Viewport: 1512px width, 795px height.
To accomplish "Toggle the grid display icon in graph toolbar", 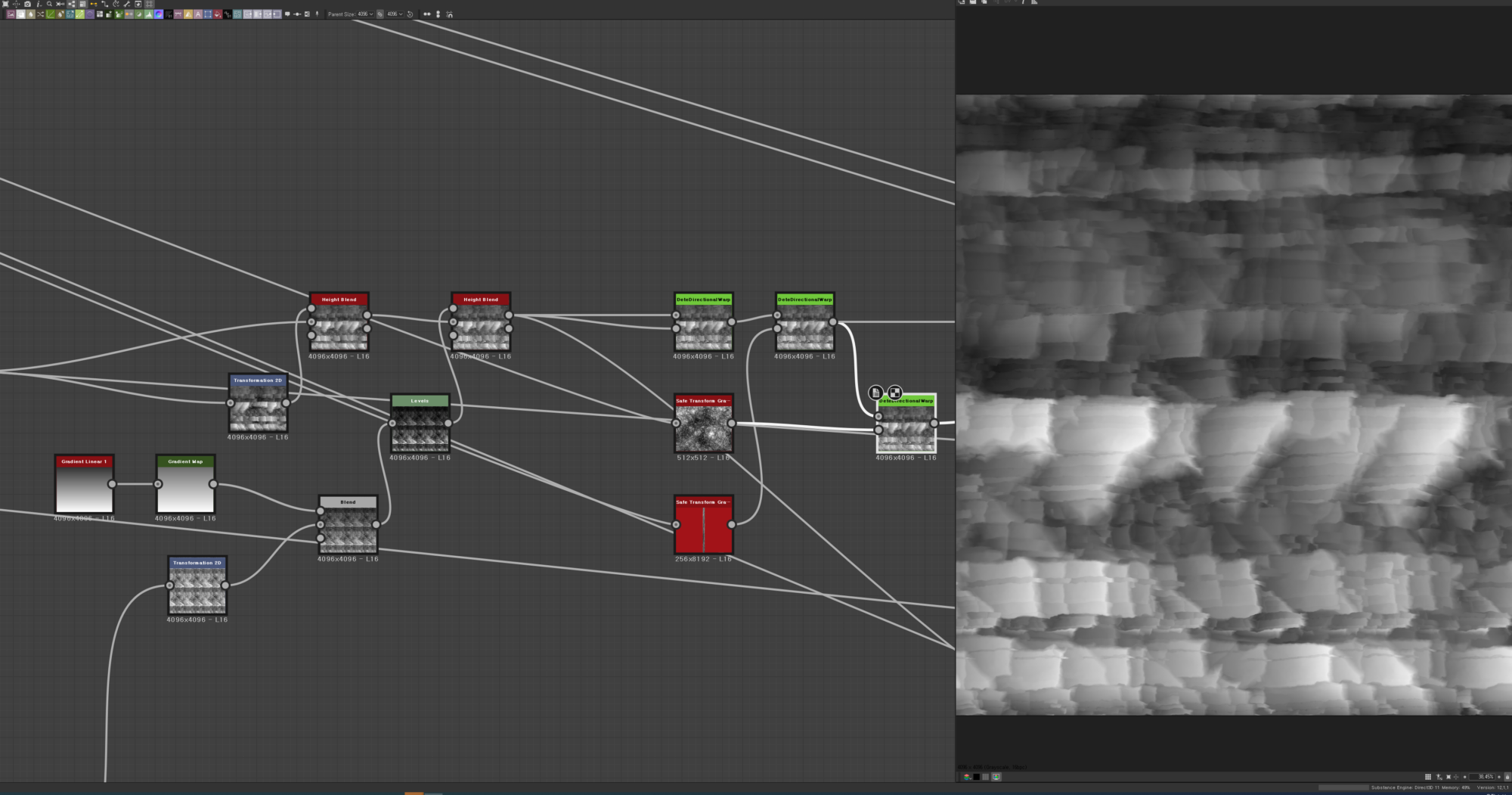I will pyautogui.click(x=149, y=4).
